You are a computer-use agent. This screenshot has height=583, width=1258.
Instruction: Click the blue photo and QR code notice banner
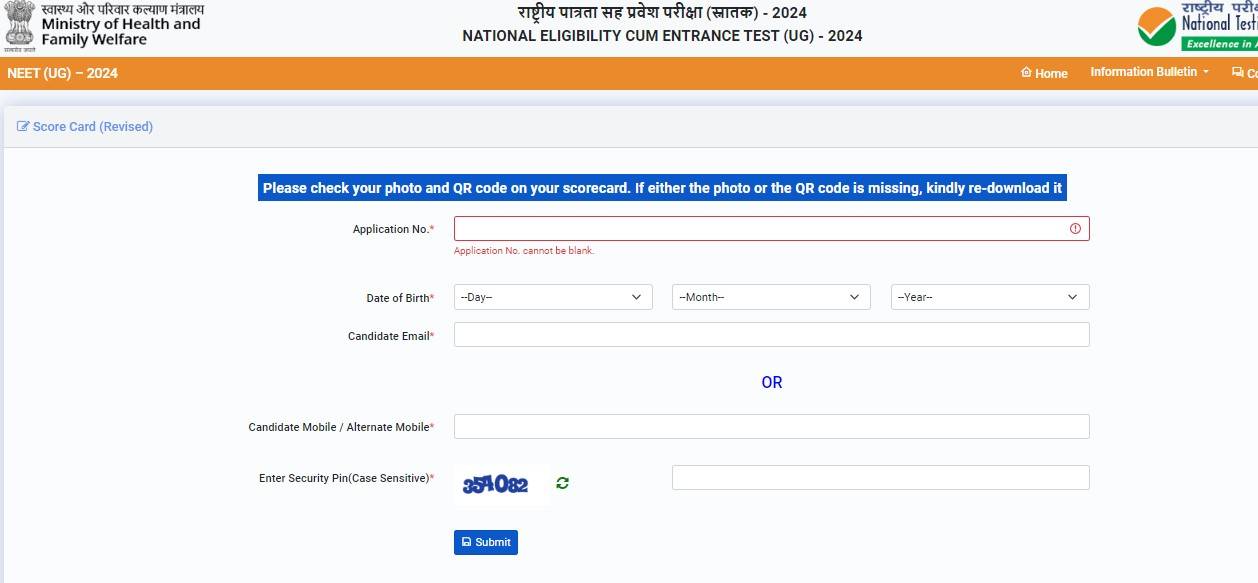(x=662, y=188)
